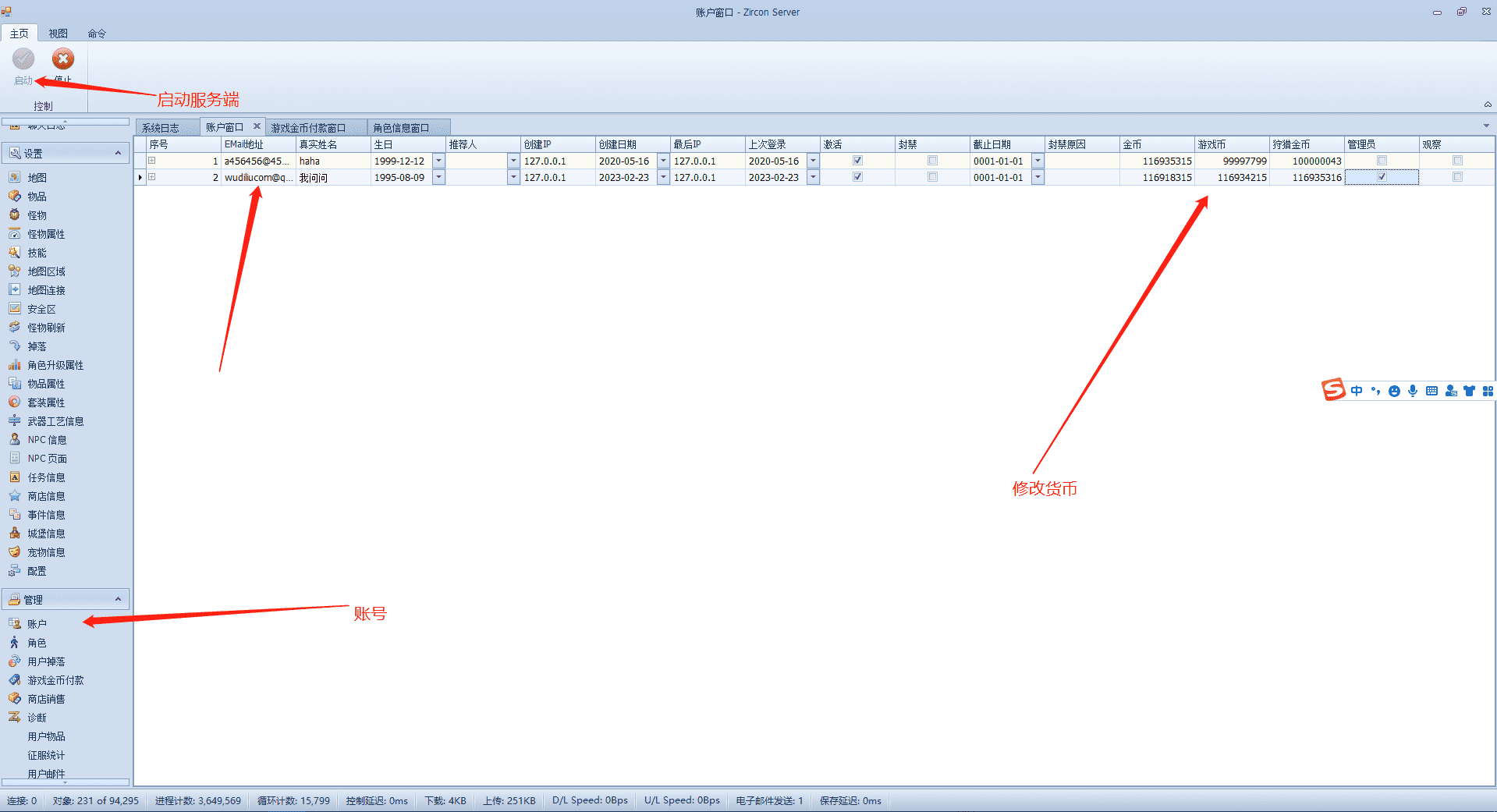Open the 怪物 monster icon

pos(15,215)
